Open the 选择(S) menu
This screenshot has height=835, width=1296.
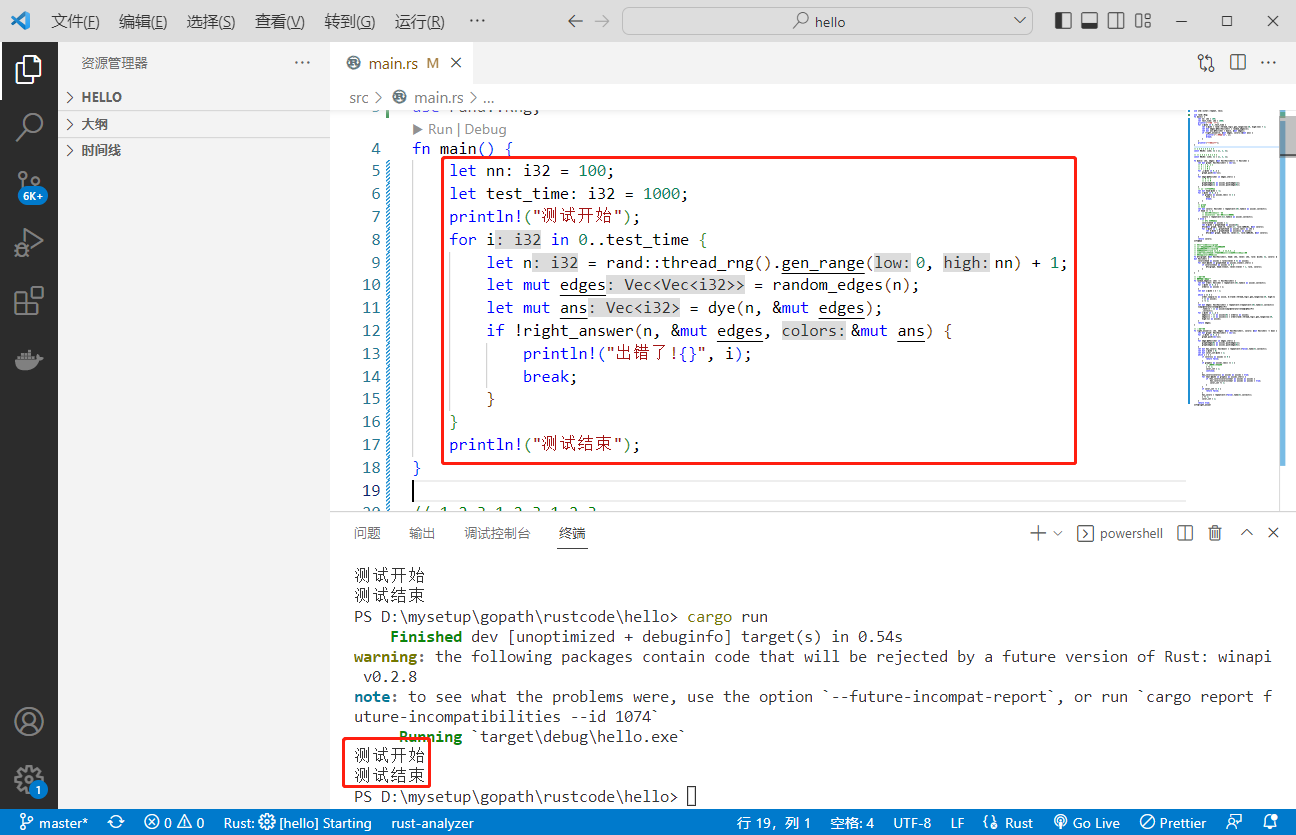211,21
